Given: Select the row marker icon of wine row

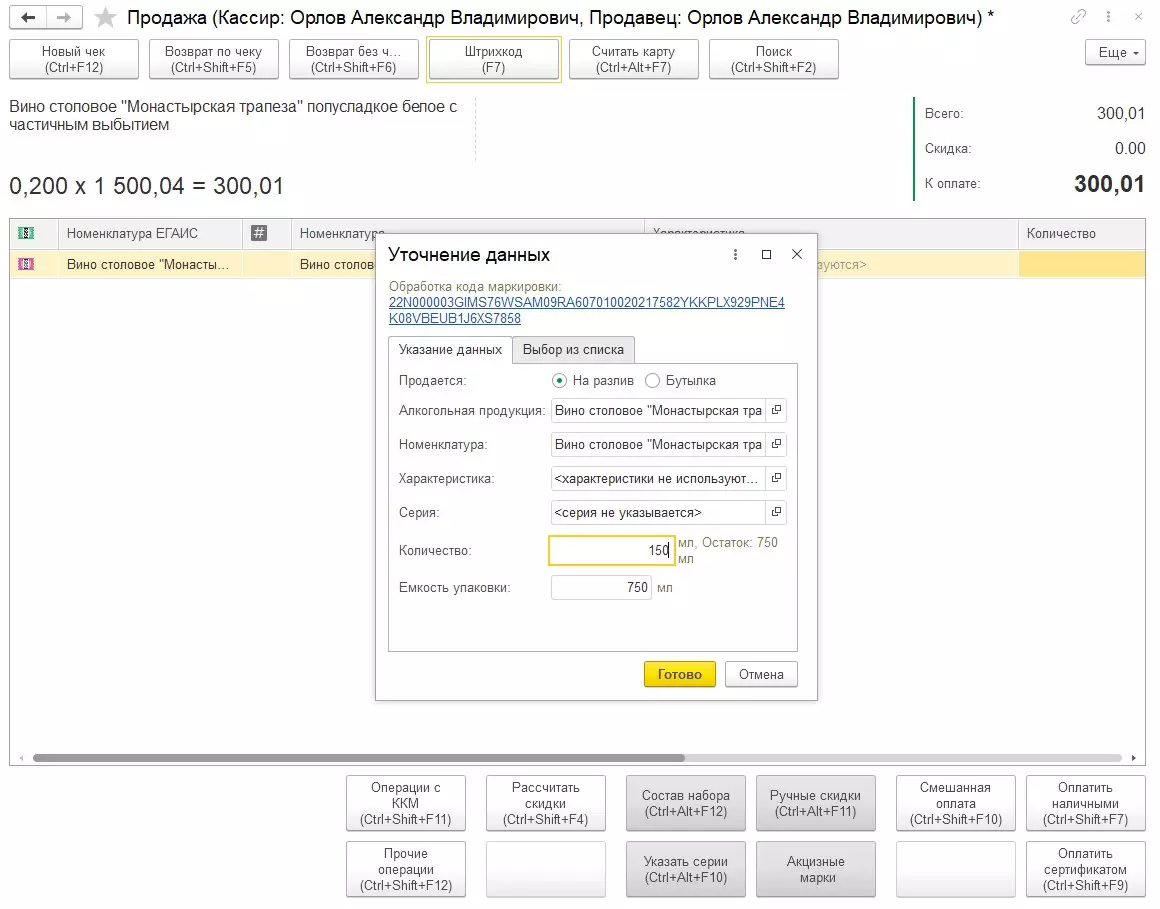Looking at the screenshot, I should (x=26, y=264).
